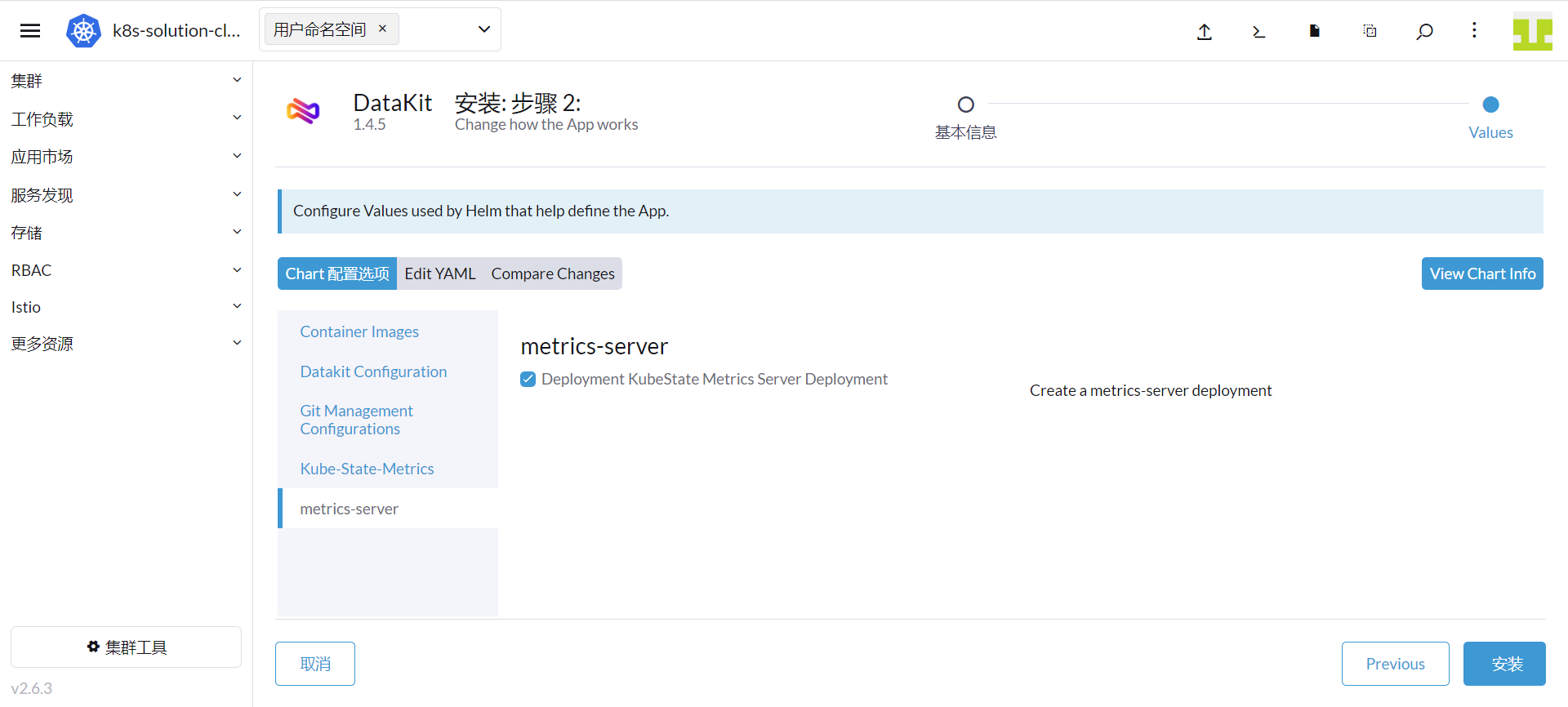
Task: Click the 取消 cancel button
Action: click(x=315, y=664)
